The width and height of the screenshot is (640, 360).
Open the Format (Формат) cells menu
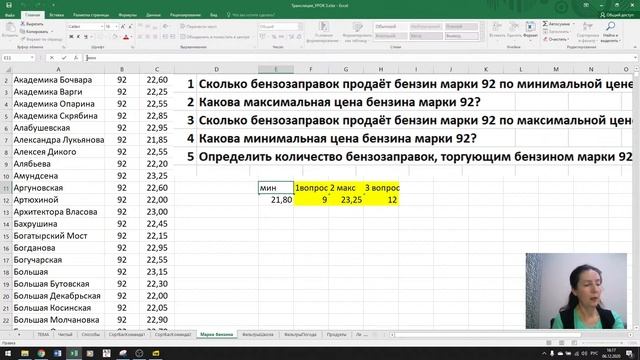click(x=530, y=31)
